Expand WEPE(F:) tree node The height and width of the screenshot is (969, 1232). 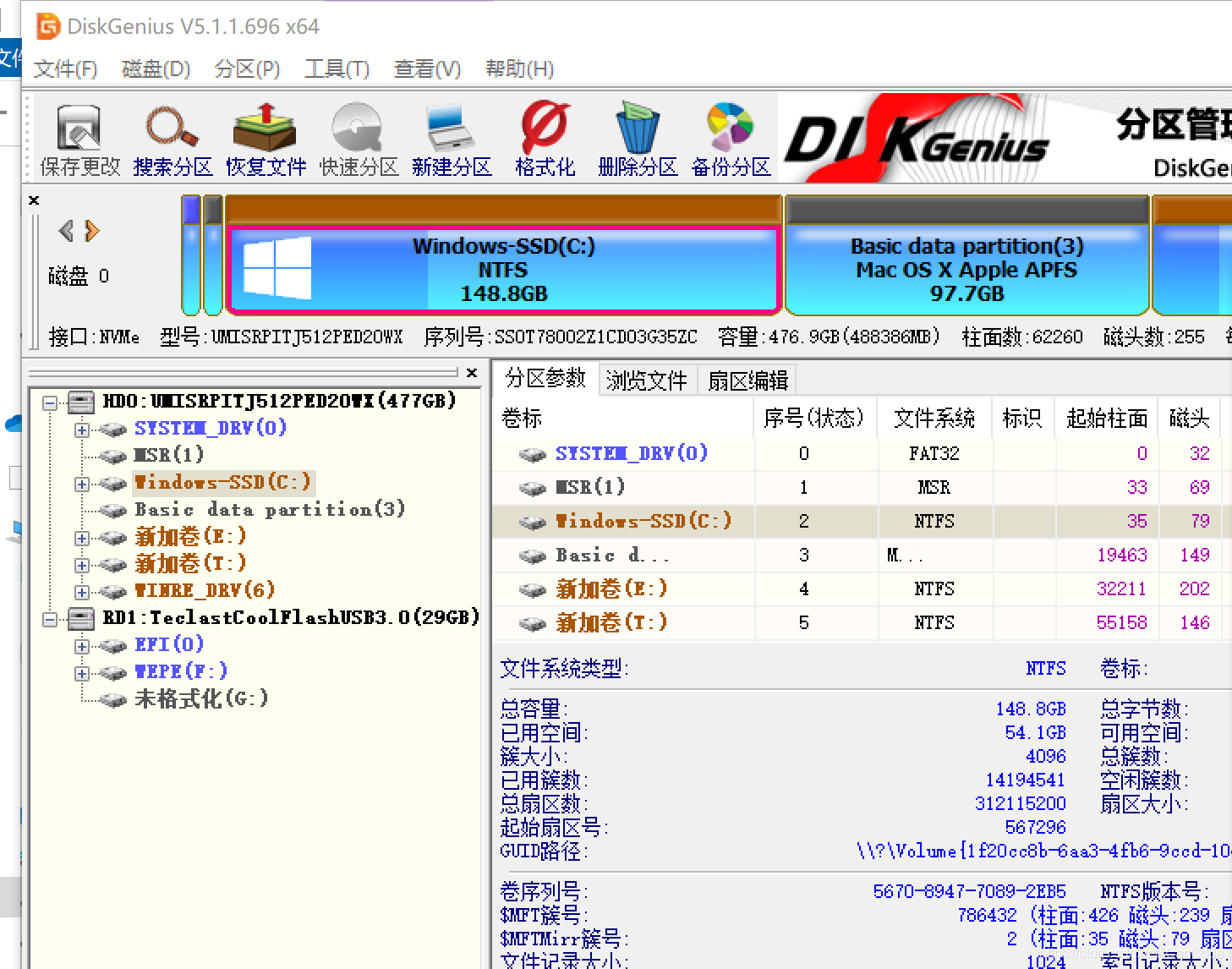pyautogui.click(x=81, y=674)
